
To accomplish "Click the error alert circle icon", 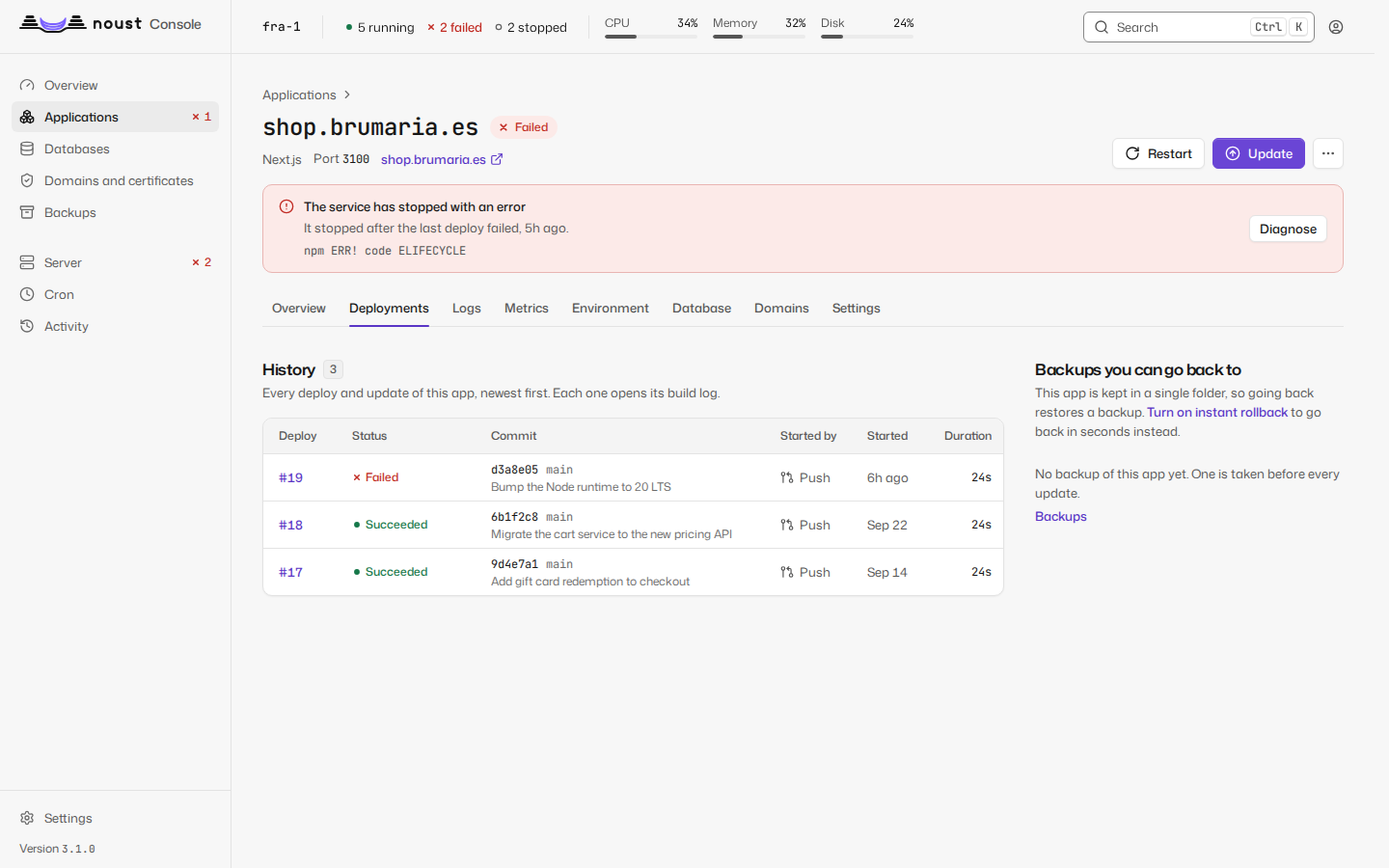I will (286, 206).
